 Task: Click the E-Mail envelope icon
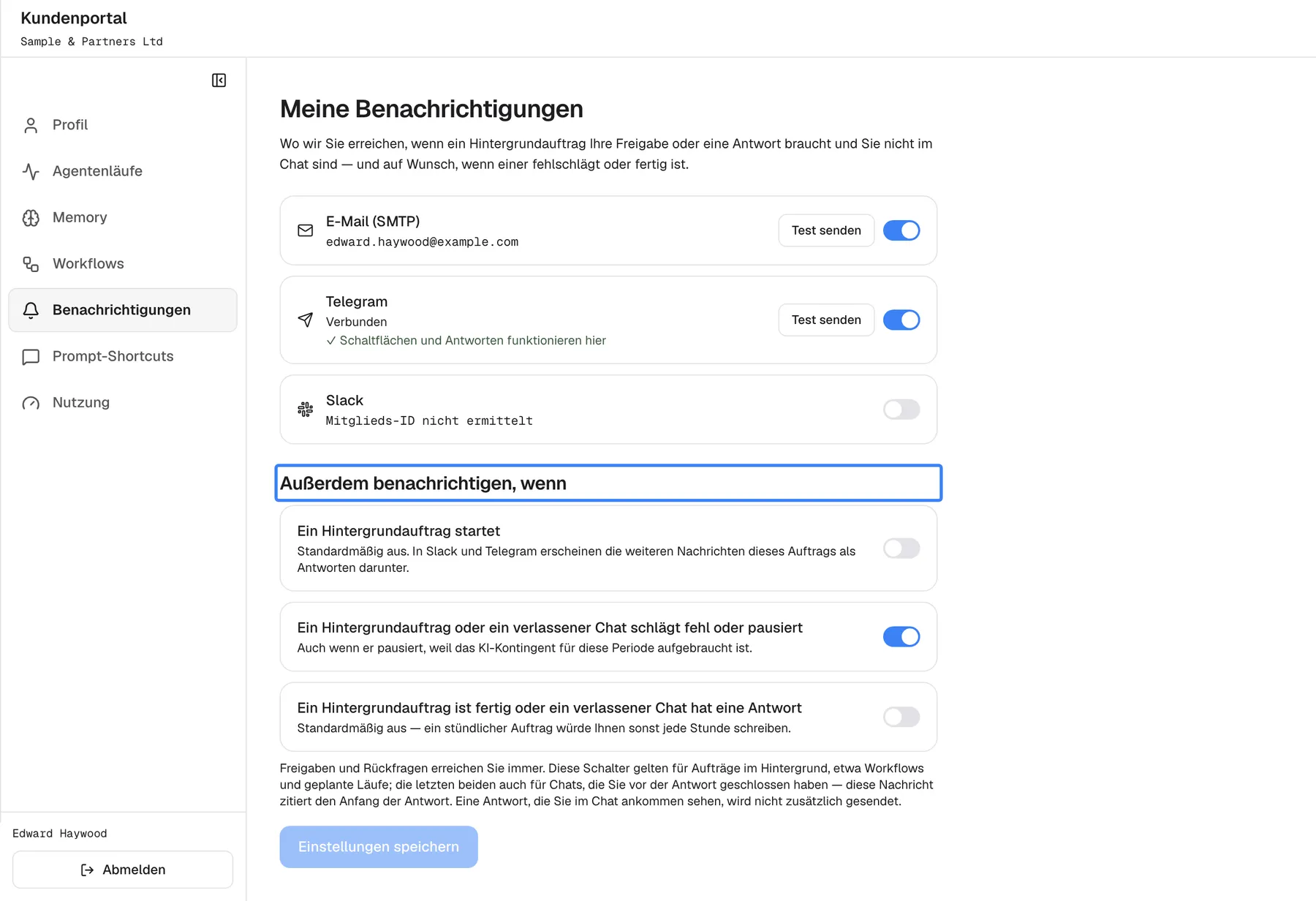pos(306,230)
